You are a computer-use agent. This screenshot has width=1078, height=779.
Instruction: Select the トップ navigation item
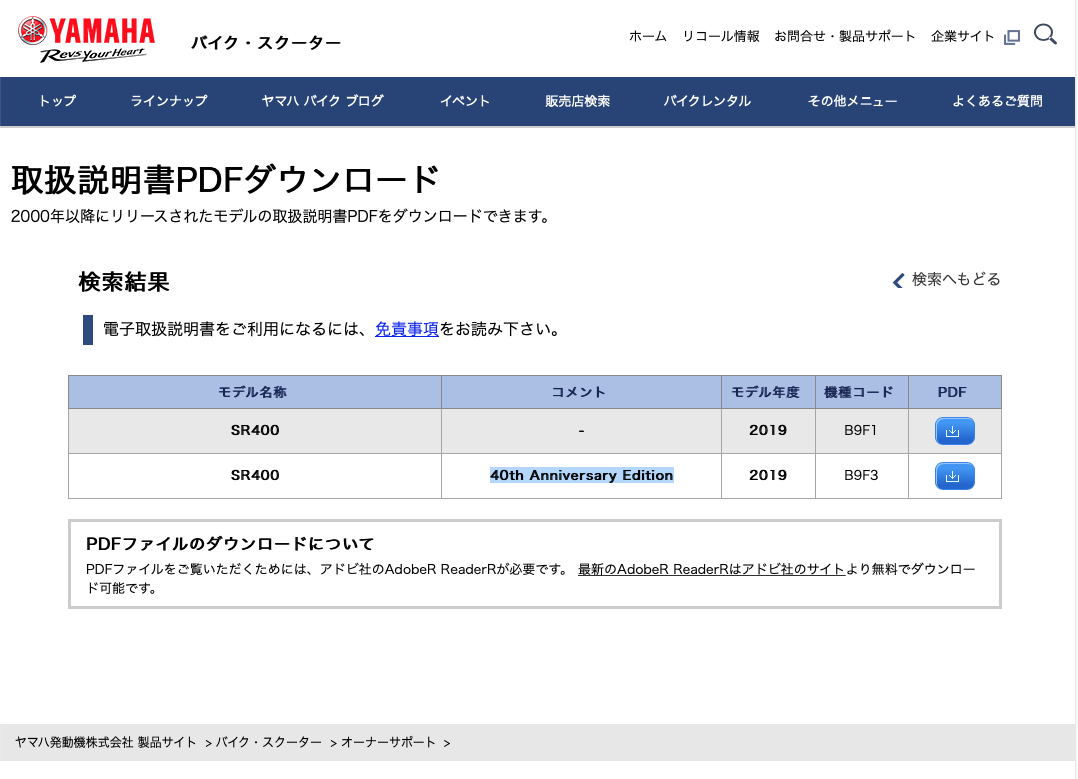(x=57, y=101)
